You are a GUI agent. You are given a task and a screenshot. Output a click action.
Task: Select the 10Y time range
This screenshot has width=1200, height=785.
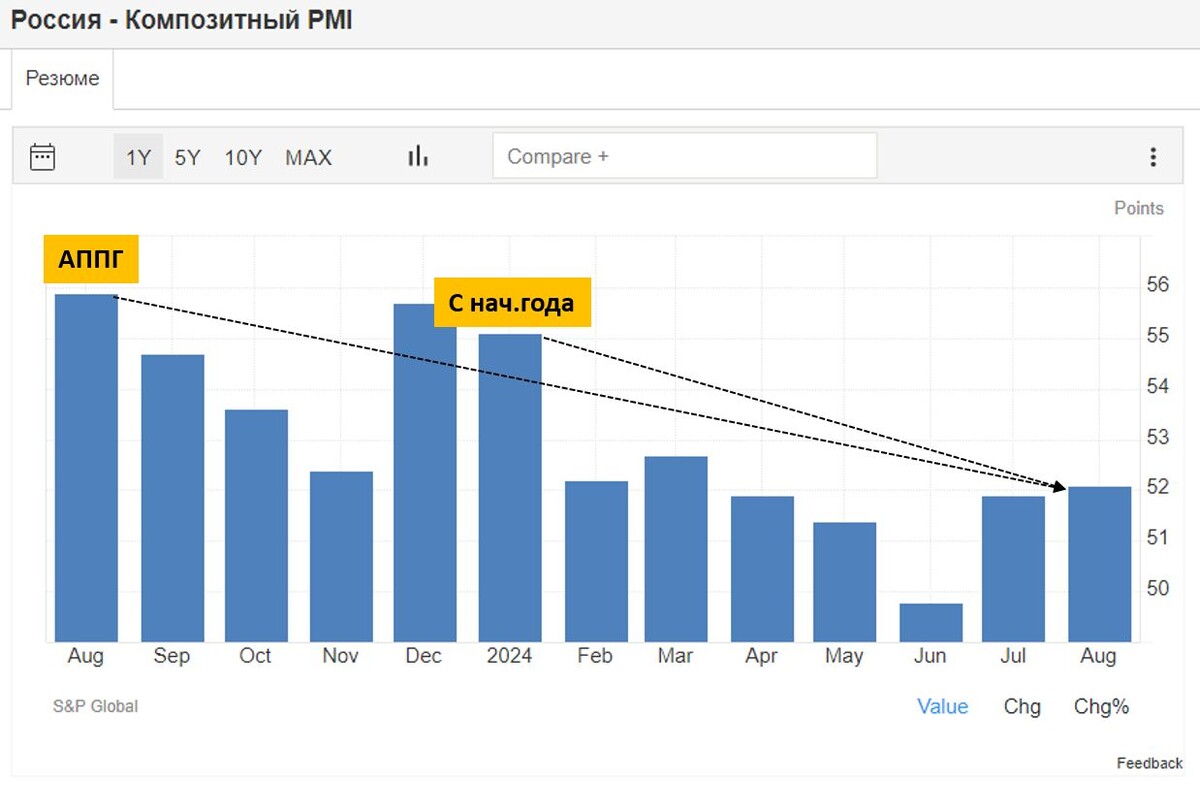[x=241, y=157]
